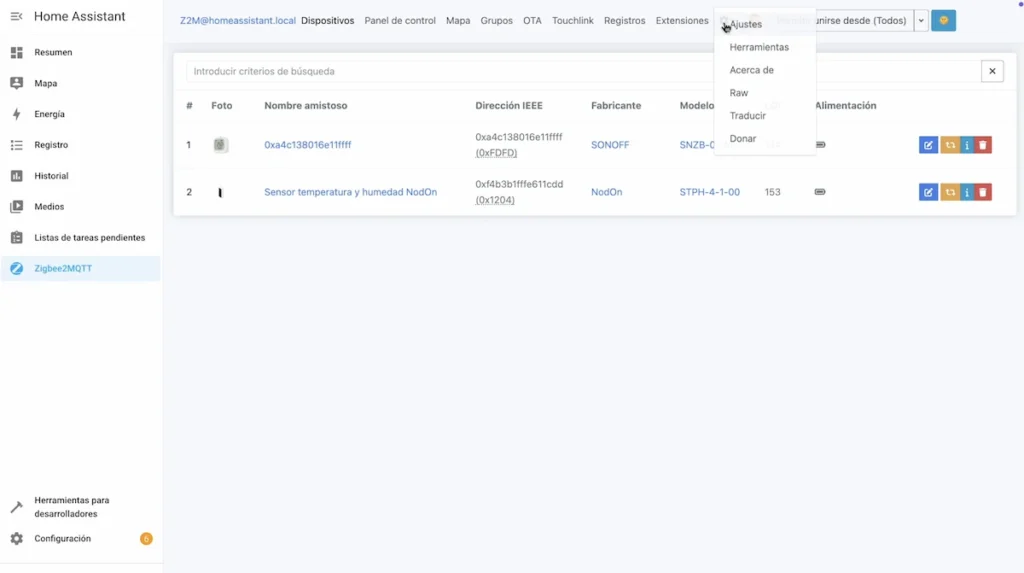Switch to the Touchlink tab
The image size is (1024, 573).
pyautogui.click(x=572, y=21)
